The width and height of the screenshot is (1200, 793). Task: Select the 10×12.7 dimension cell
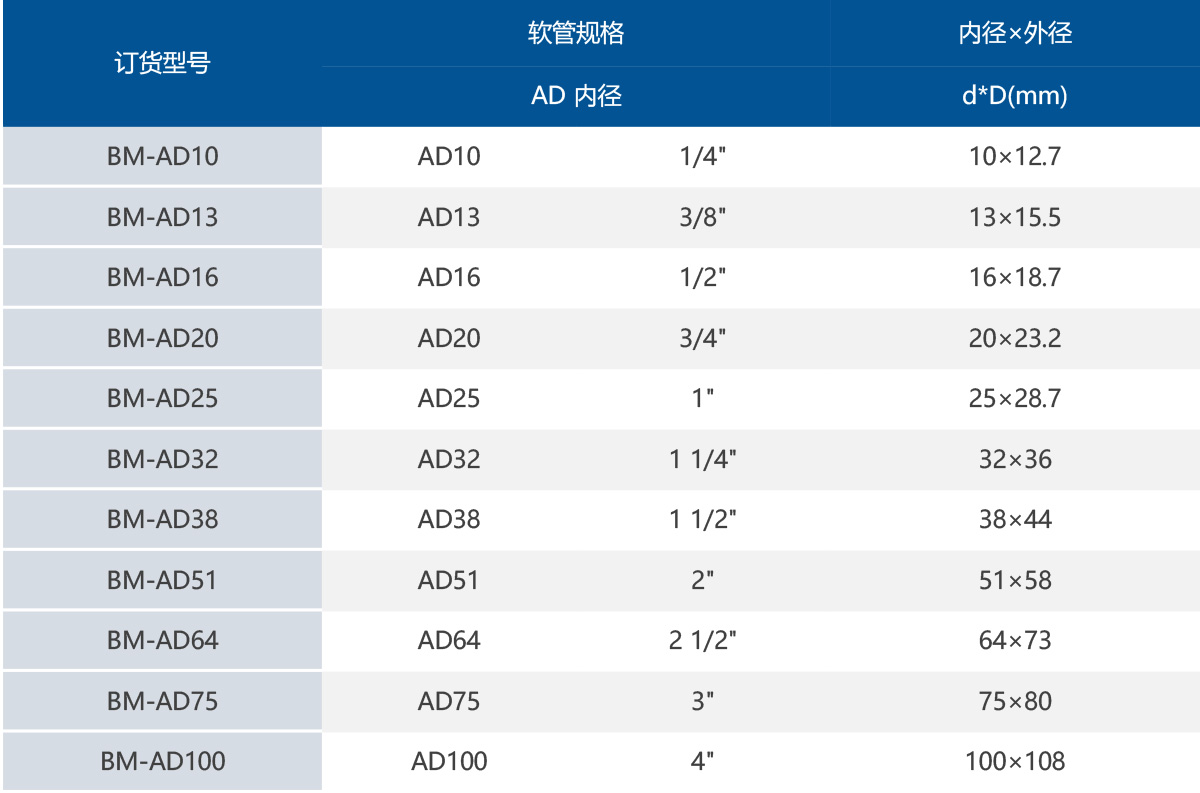pos(1015,156)
